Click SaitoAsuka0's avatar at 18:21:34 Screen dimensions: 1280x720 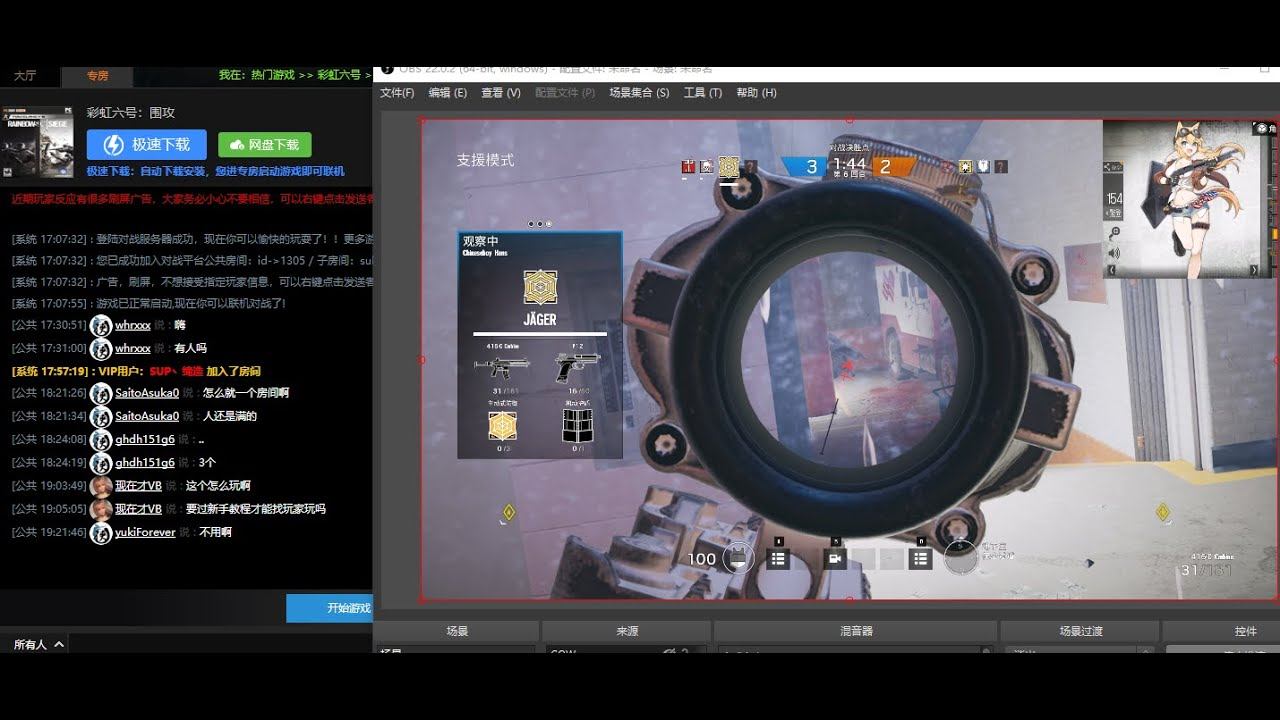(x=100, y=417)
